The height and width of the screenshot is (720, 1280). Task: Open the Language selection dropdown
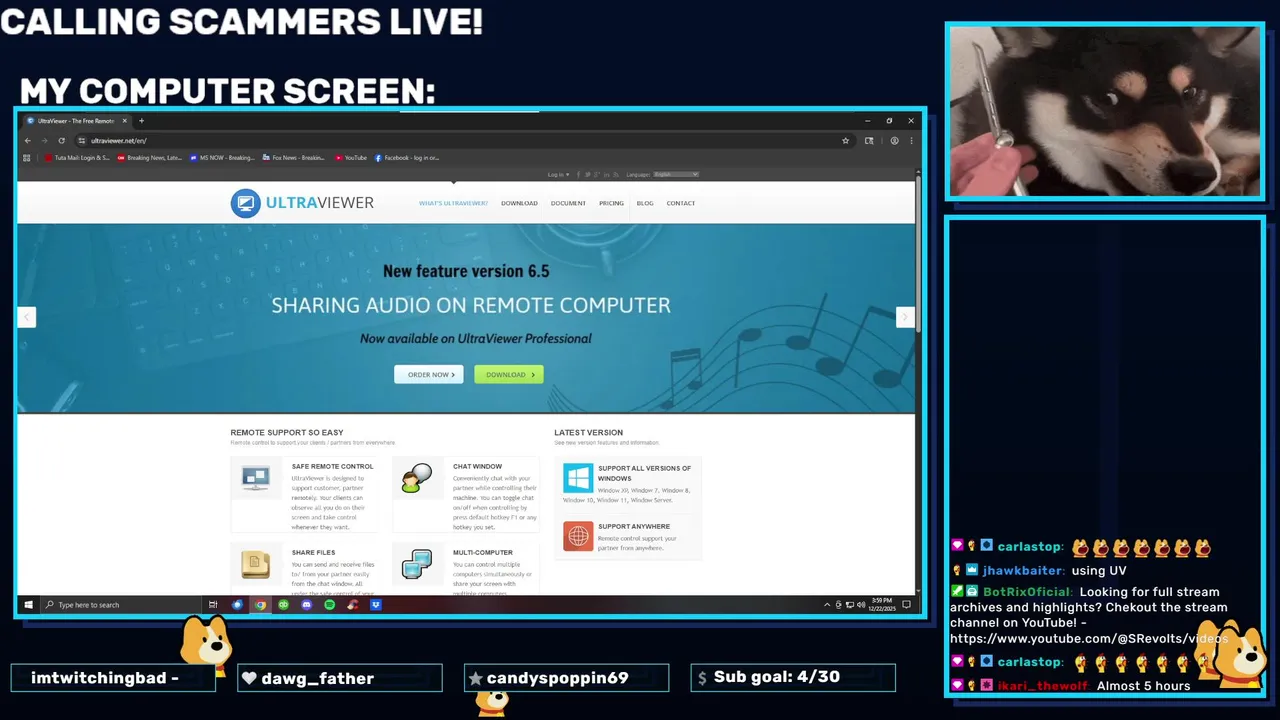click(676, 175)
